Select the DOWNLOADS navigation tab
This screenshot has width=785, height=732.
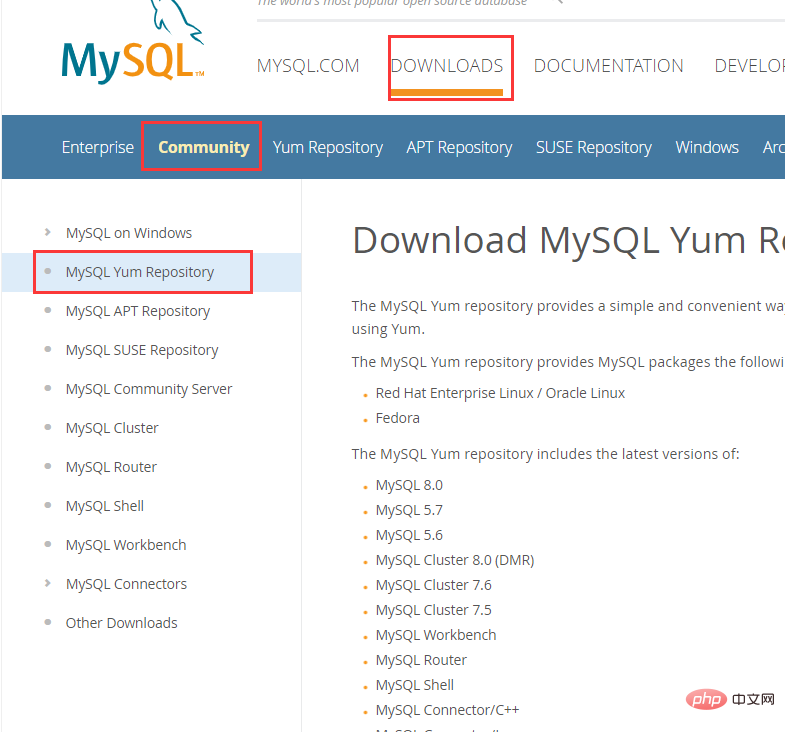[x=447, y=66]
